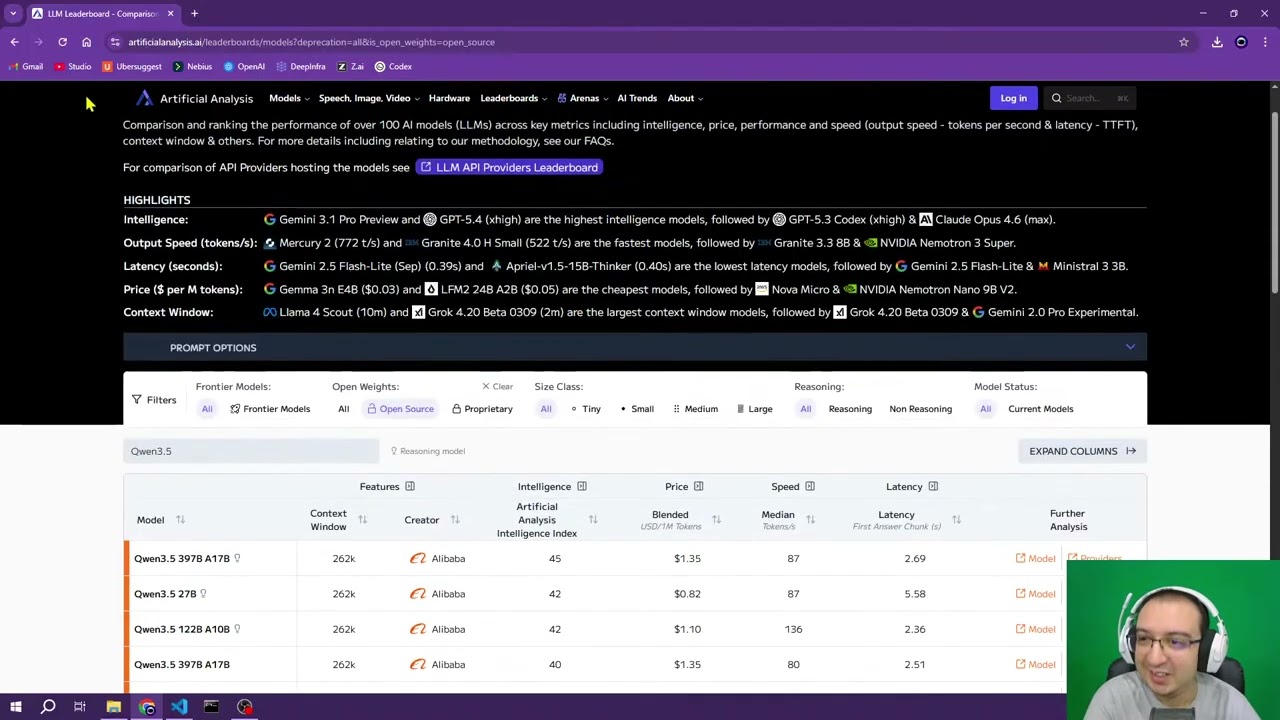Sort by Model column
1280x720 pixels.
click(180, 520)
